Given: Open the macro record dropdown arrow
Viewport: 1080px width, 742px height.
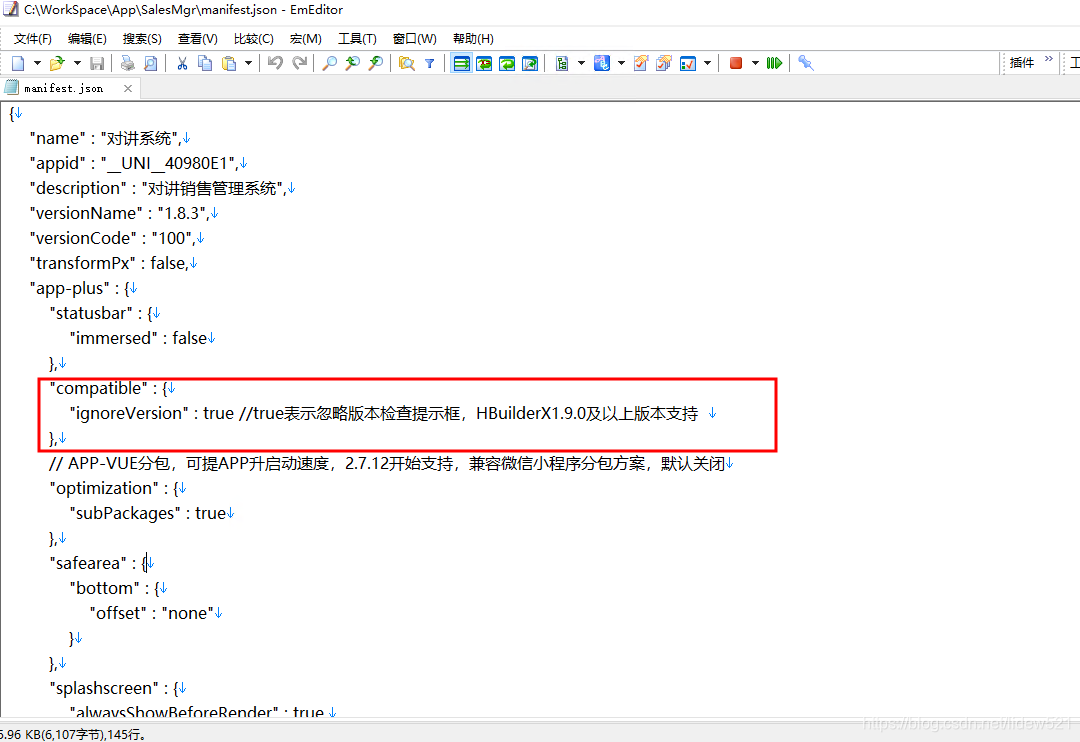Looking at the screenshot, I should (755, 63).
